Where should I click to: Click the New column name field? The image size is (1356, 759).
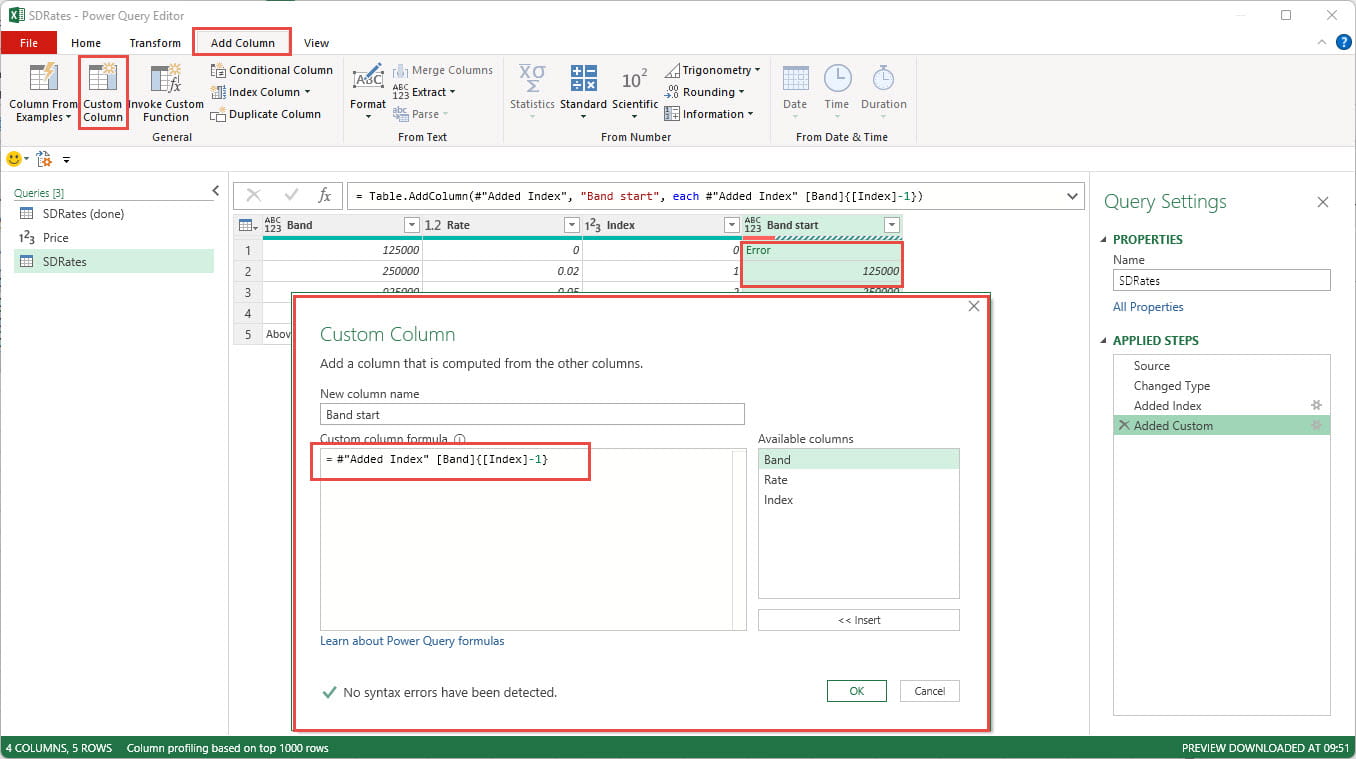coord(532,415)
